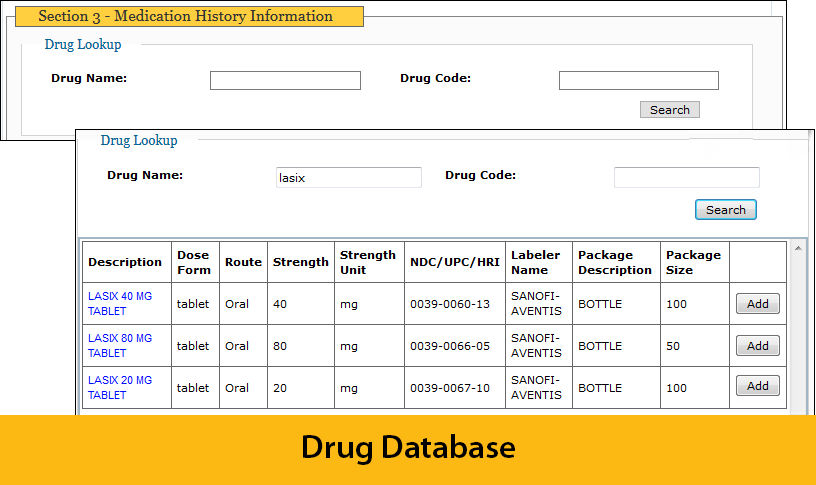Open the LASIX 40 MG TABLET link
816x485 pixels.
pos(120,303)
